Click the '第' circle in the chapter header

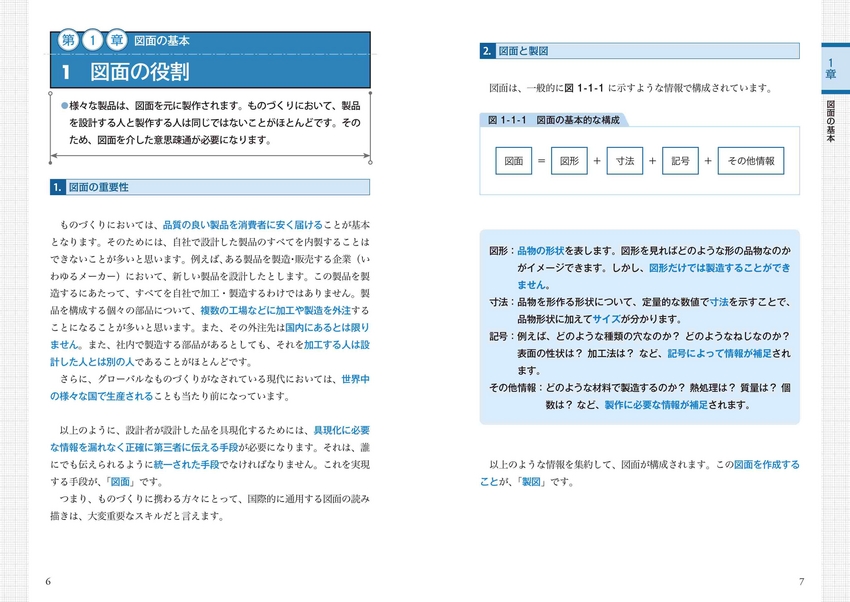click(68, 40)
